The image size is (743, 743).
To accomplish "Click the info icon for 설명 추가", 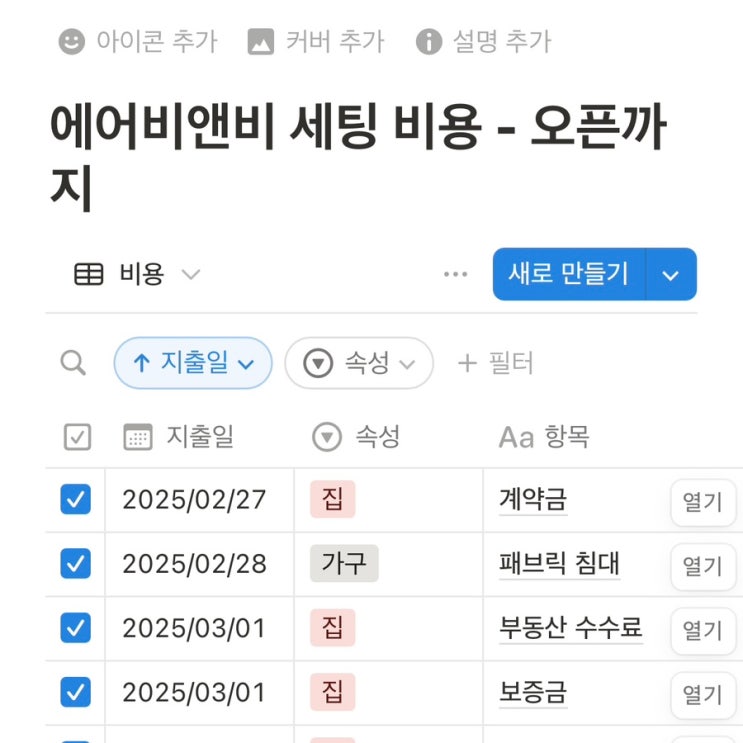I will [429, 41].
